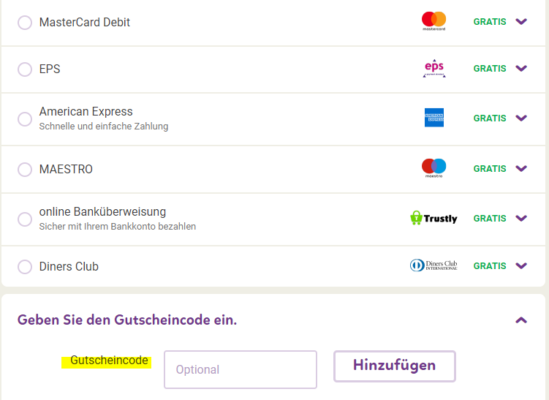
Task: Click the GRATIS label for Diners Club
Action: pos(489,266)
